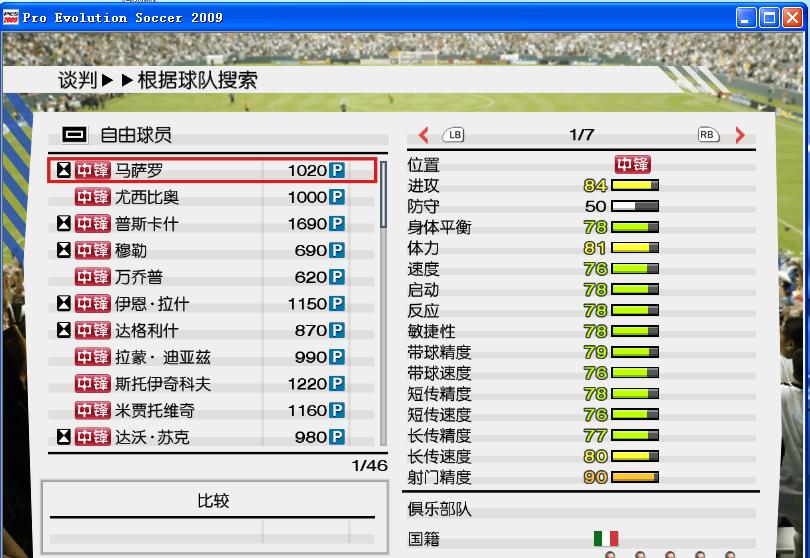Select player 拉蒙·迪亚兹 in the list
The height and width of the screenshot is (558, 810).
point(212,357)
